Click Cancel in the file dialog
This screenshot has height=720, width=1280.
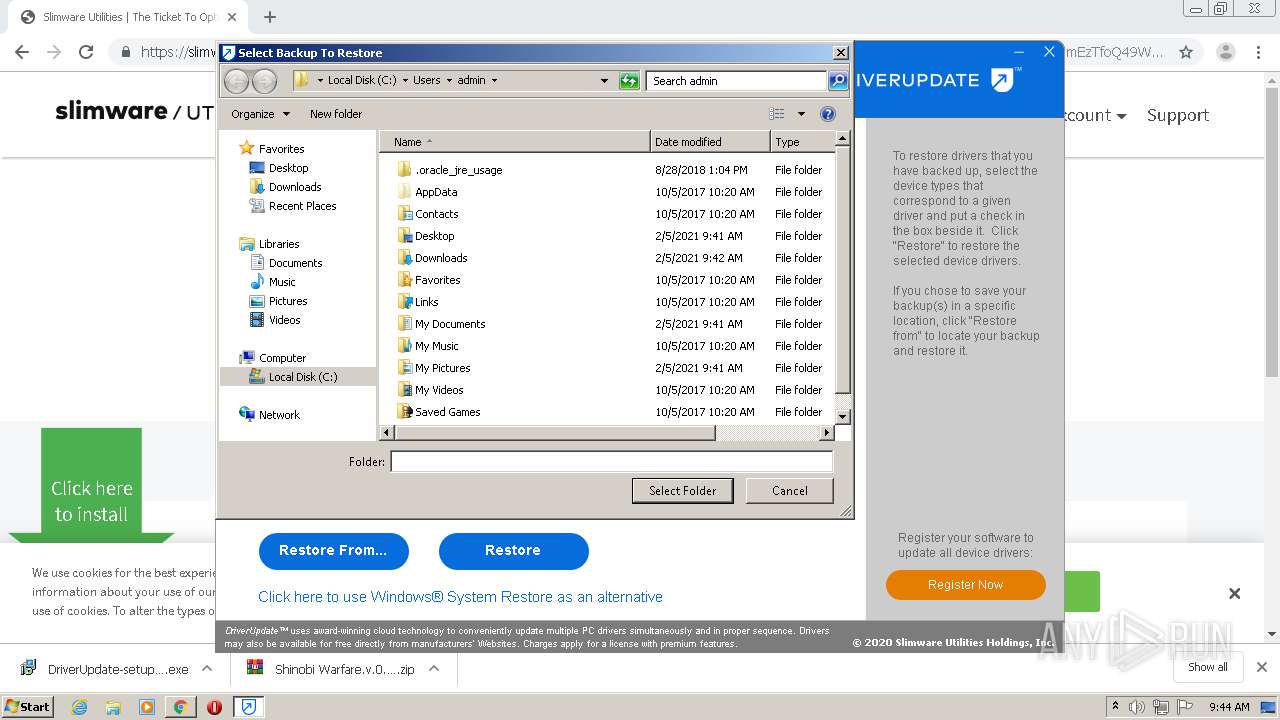[790, 491]
